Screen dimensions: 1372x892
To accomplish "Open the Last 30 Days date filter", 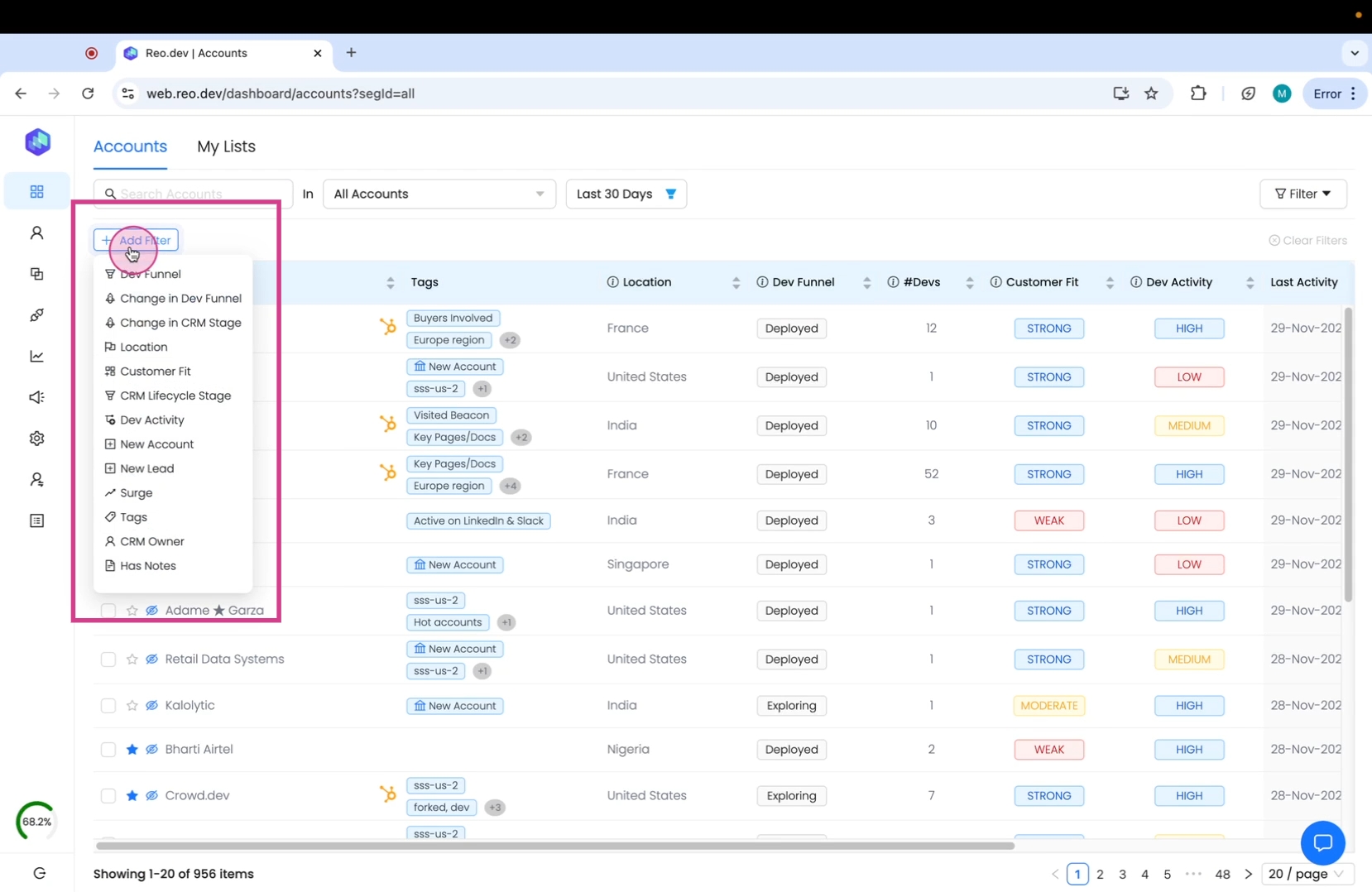I will tap(626, 194).
